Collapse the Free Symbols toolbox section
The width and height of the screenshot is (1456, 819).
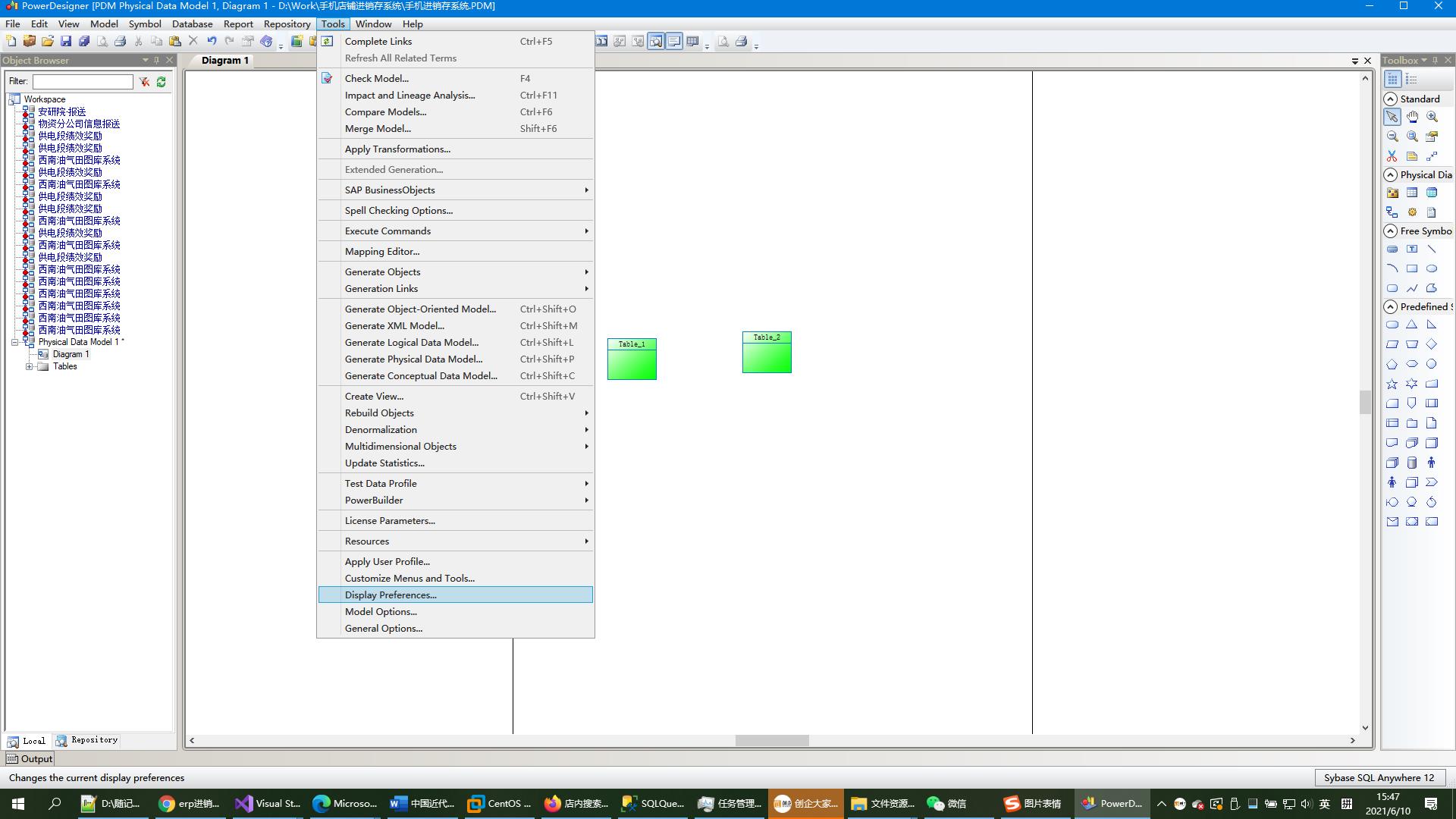click(x=1391, y=231)
